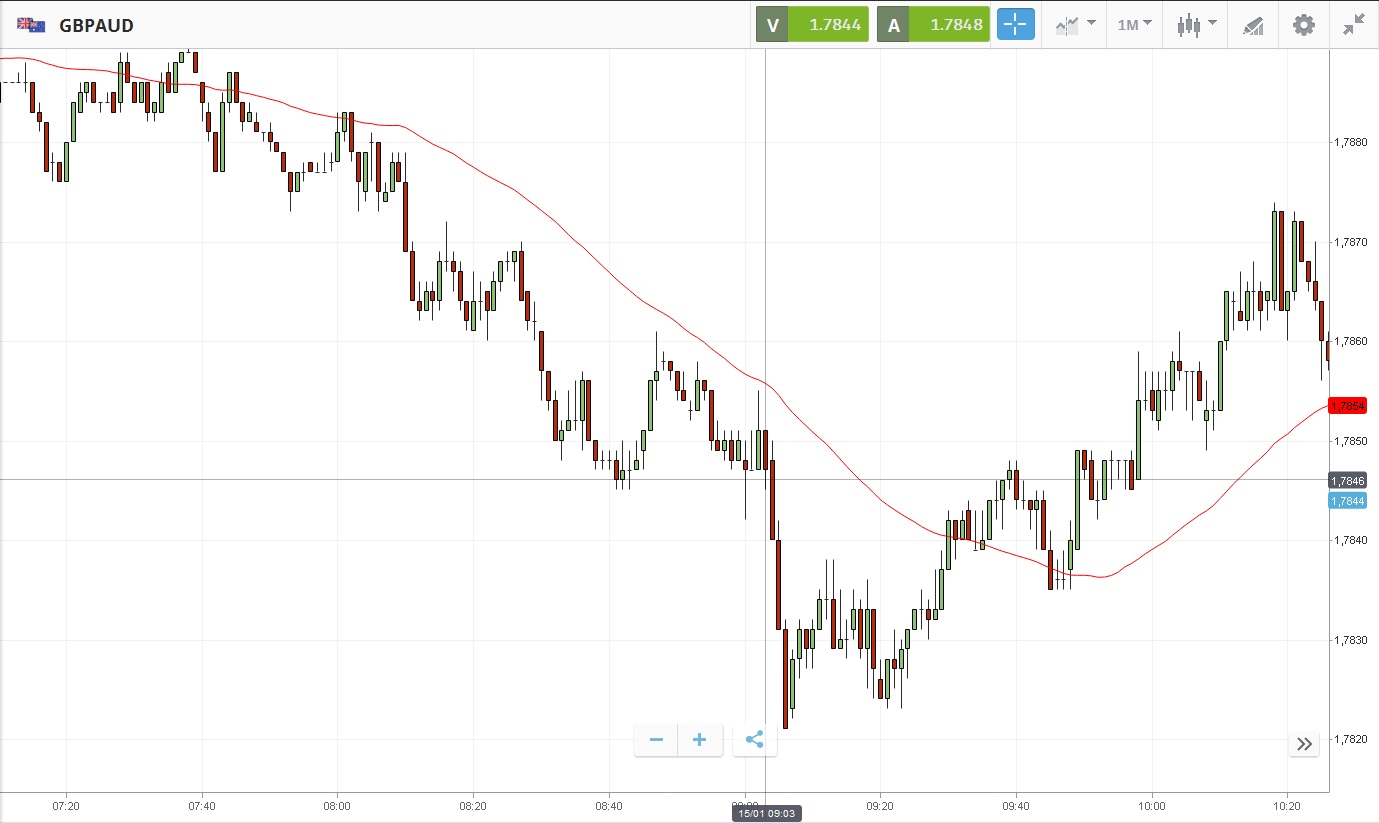The height and width of the screenshot is (823, 1379).
Task: Click the red 1.7854 moving average price label
Action: pos(1347,405)
